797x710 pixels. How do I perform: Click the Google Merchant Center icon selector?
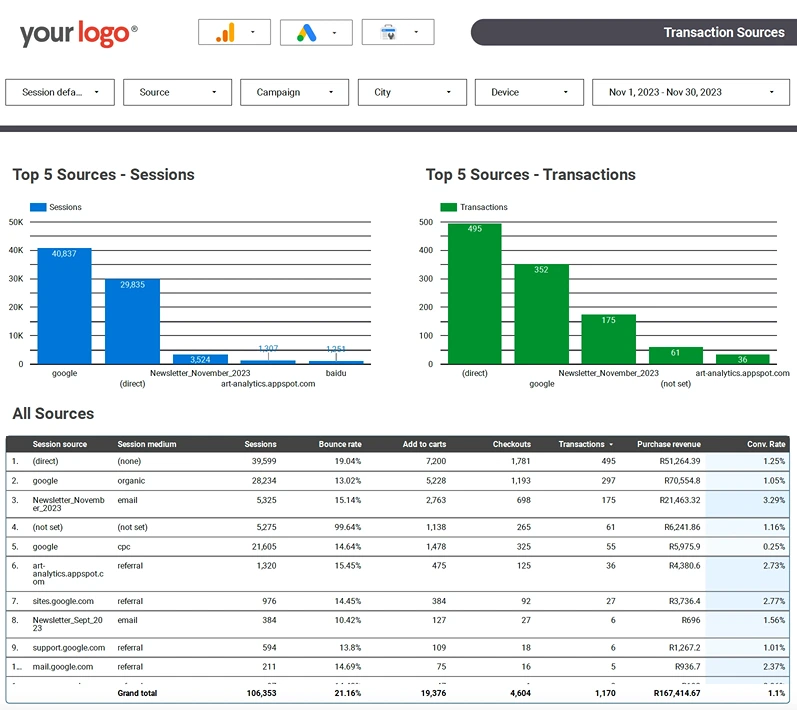tap(398, 33)
